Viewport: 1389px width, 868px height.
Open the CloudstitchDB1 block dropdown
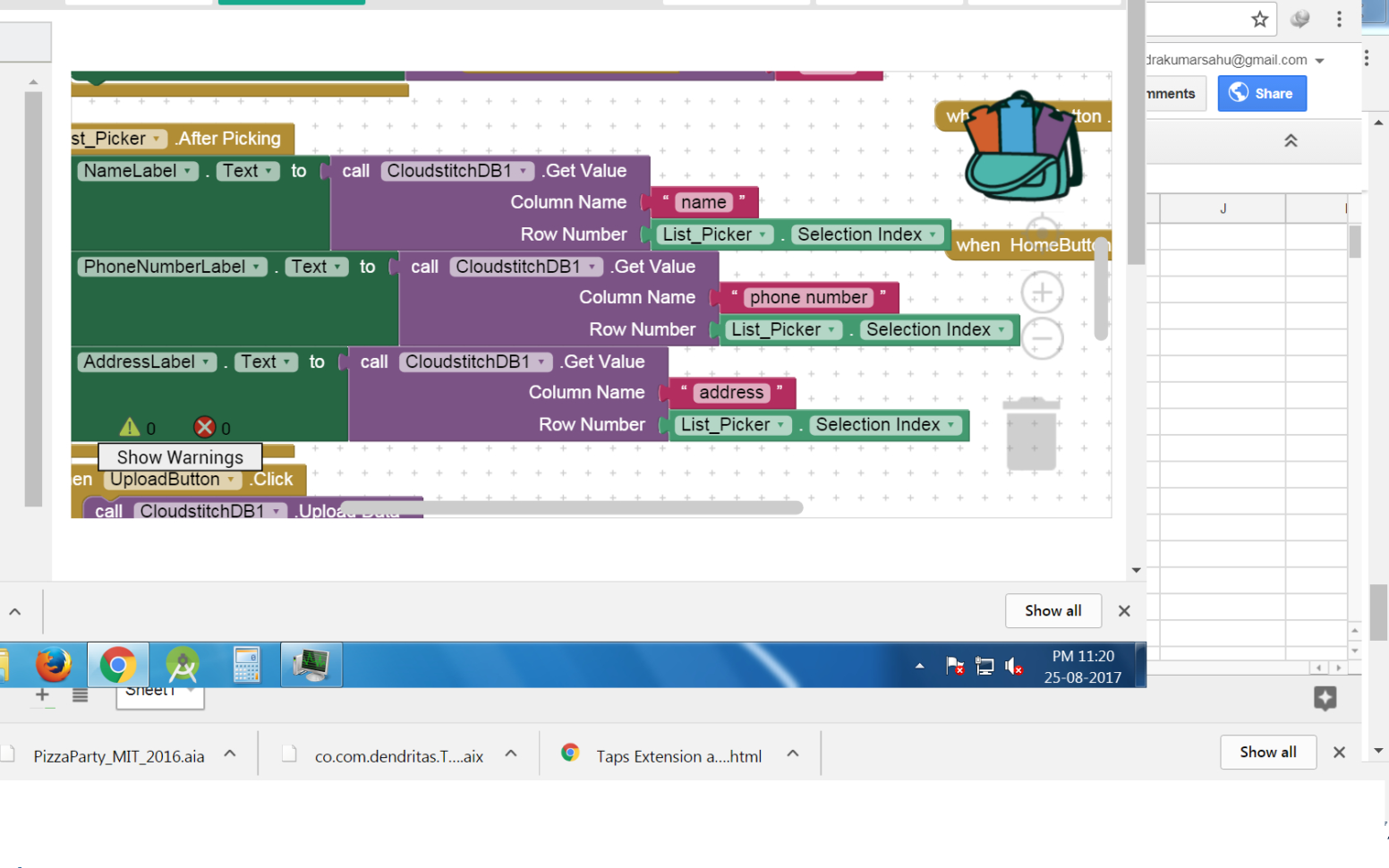pos(523,170)
